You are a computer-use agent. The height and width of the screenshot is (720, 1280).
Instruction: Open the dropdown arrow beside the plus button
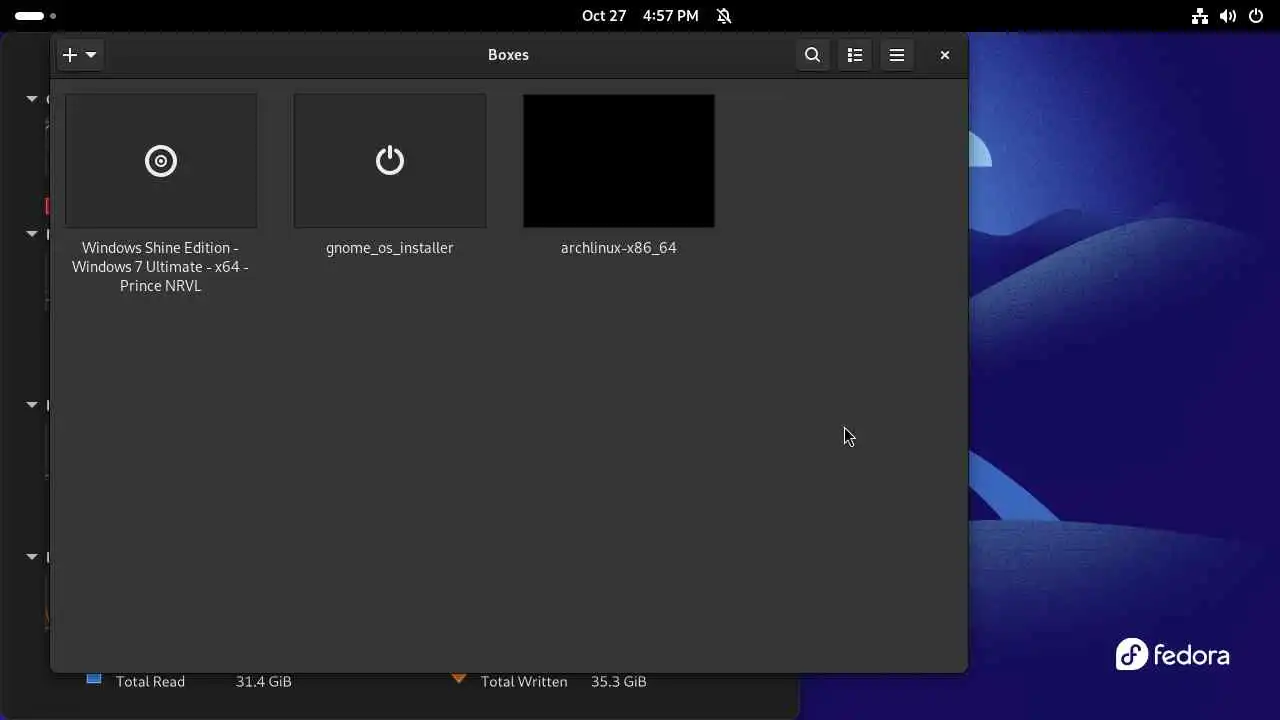(x=91, y=55)
